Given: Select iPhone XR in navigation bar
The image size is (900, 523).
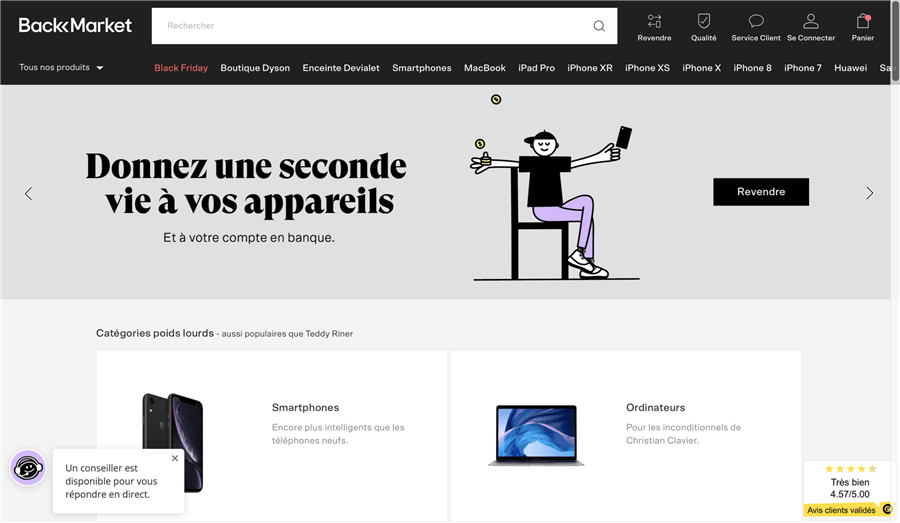Looking at the screenshot, I should pyautogui.click(x=589, y=68).
